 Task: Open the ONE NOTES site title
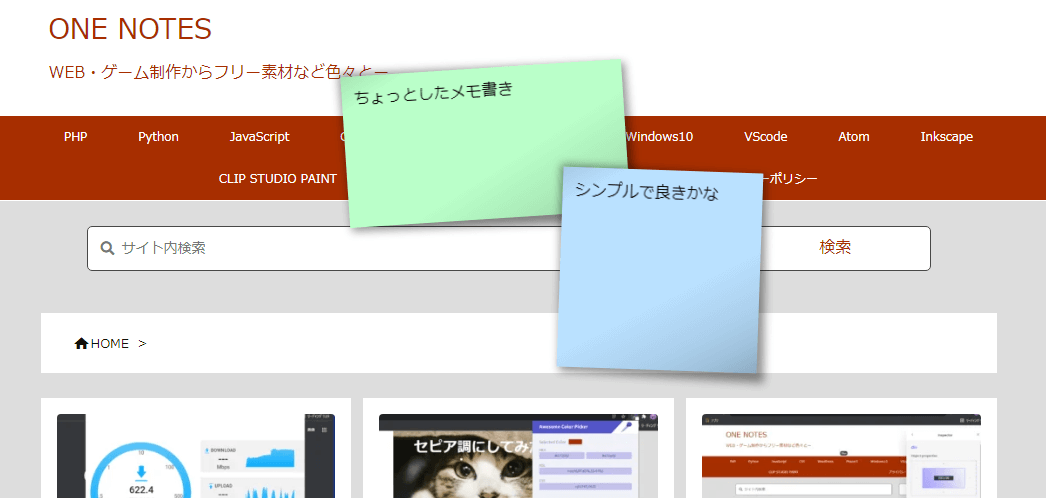[x=130, y=29]
